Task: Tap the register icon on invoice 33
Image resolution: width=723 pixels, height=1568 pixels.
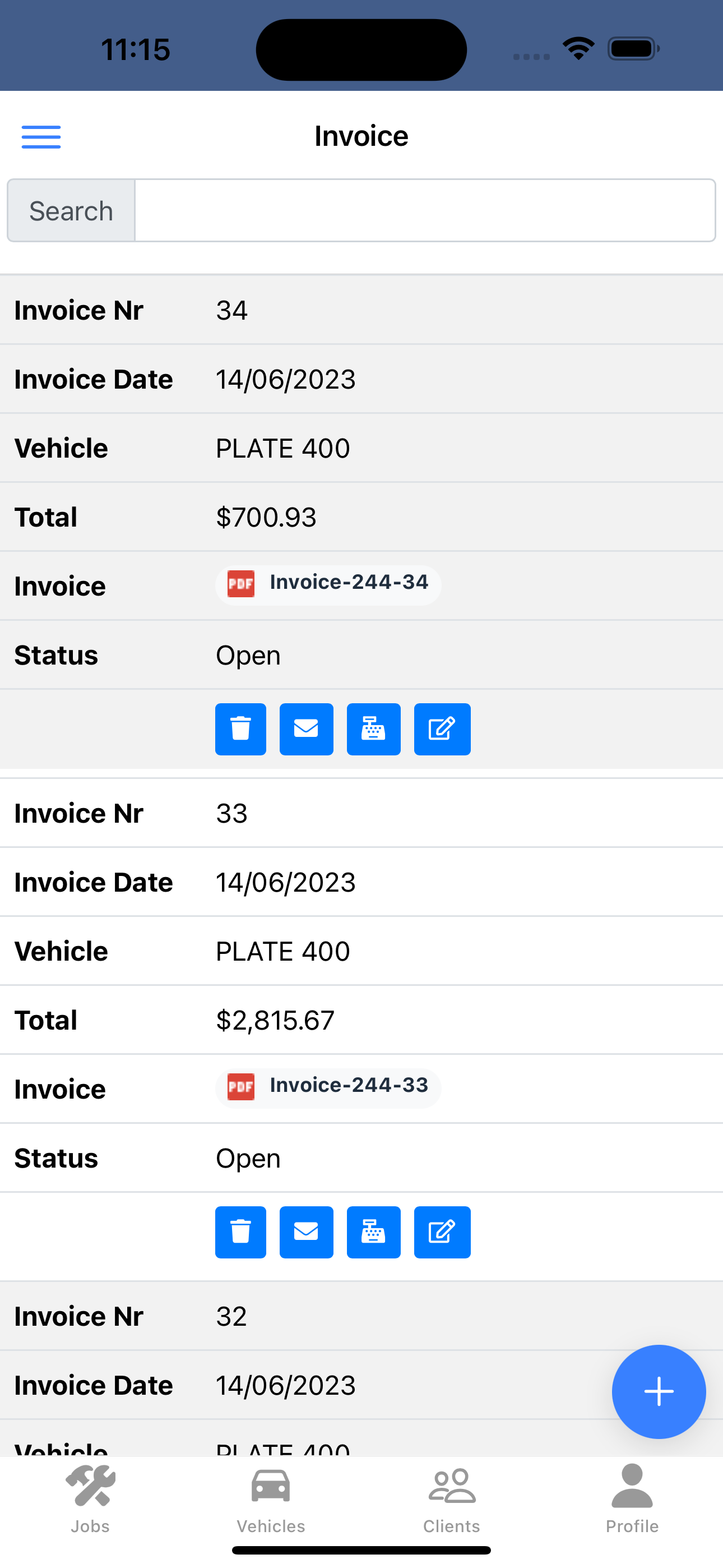Action: (374, 1232)
